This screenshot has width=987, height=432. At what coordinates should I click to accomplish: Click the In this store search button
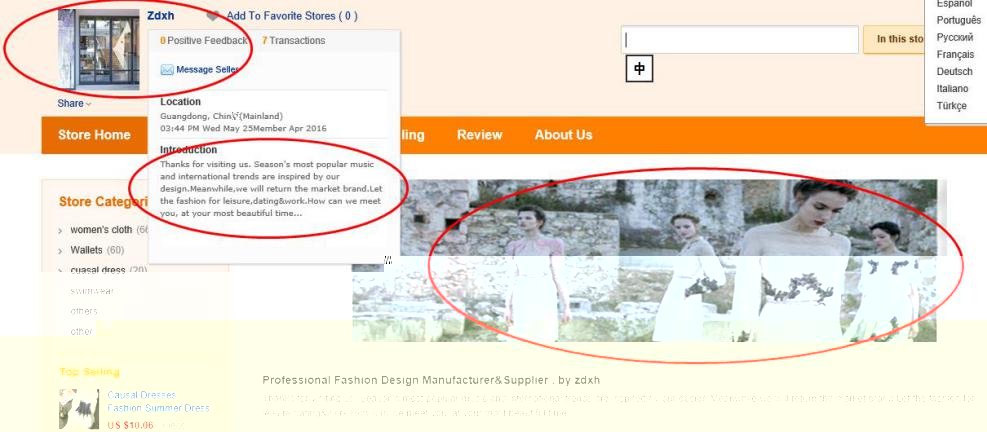[x=900, y=39]
